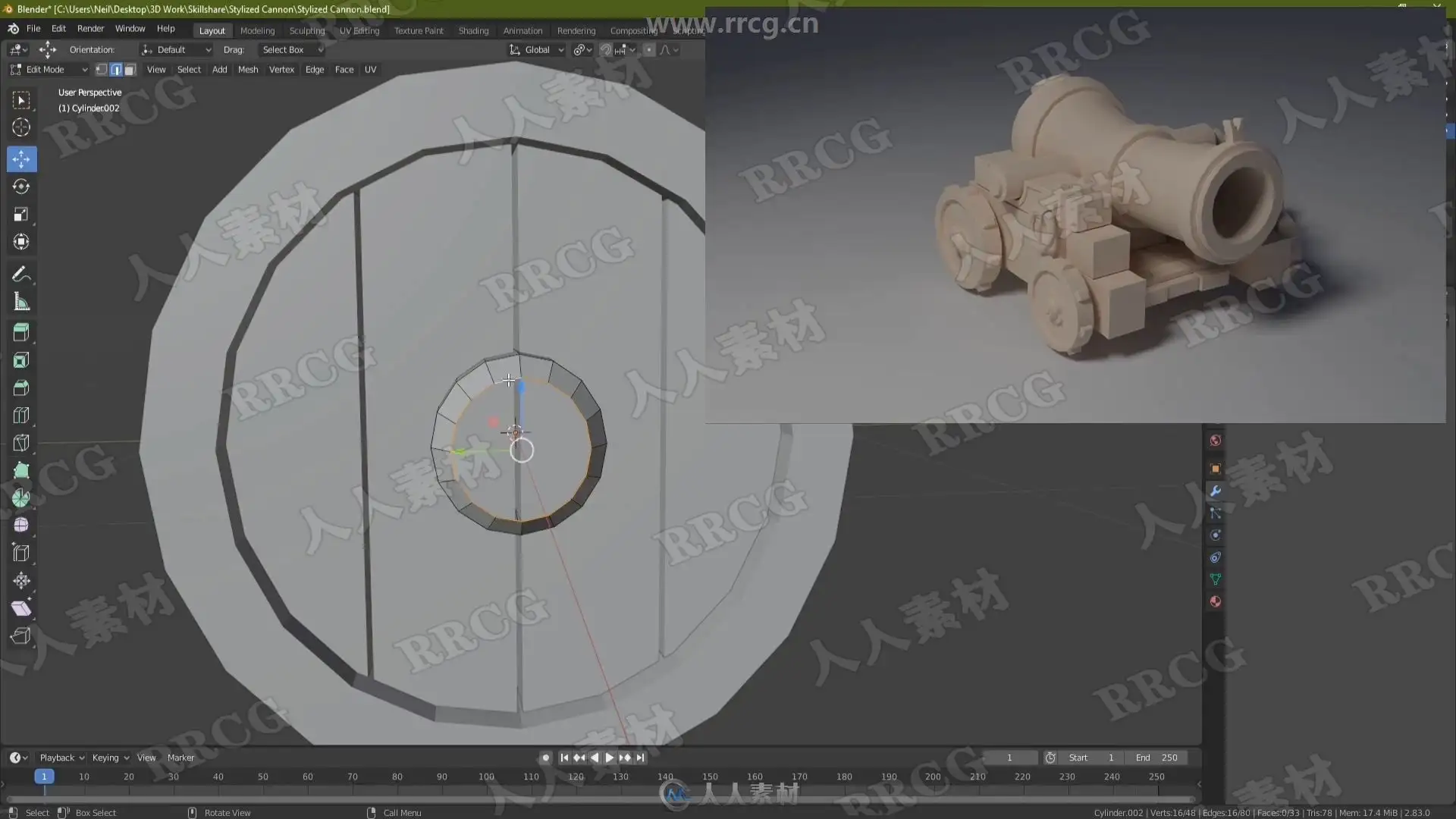Activate the Annotate pencil tool
This screenshot has height=819, width=1456.
click(x=21, y=275)
